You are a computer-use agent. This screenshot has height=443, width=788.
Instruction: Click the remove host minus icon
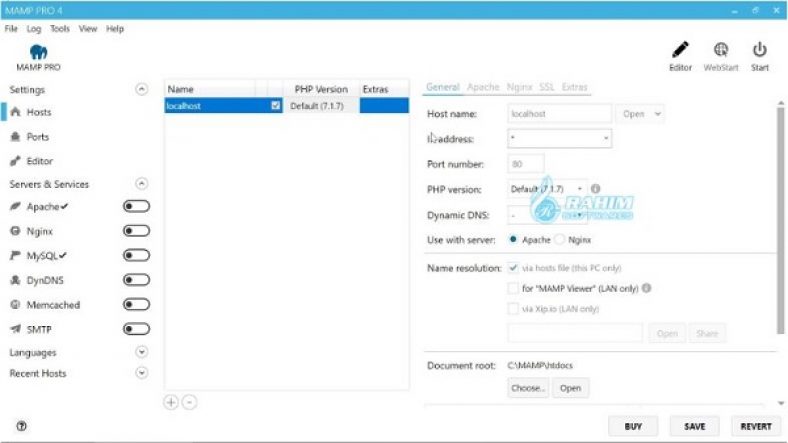click(x=189, y=402)
